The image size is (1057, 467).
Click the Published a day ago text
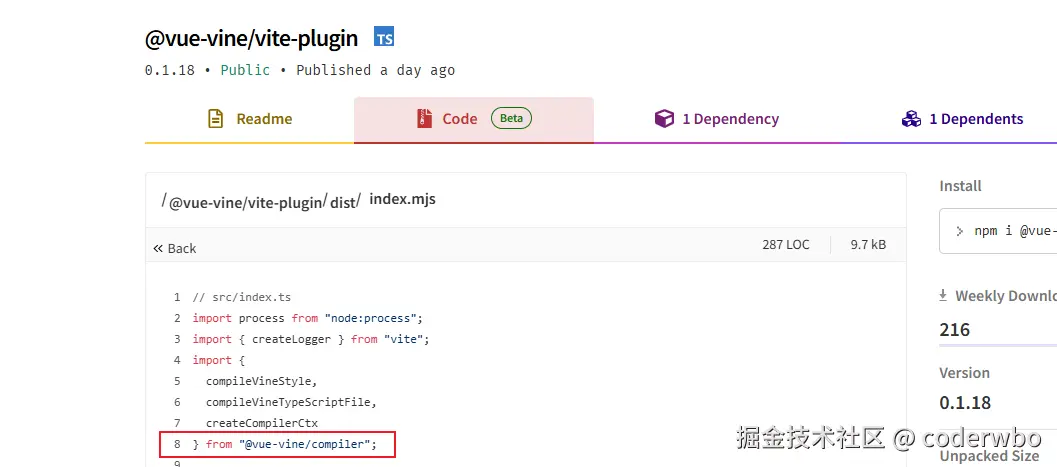(x=375, y=70)
